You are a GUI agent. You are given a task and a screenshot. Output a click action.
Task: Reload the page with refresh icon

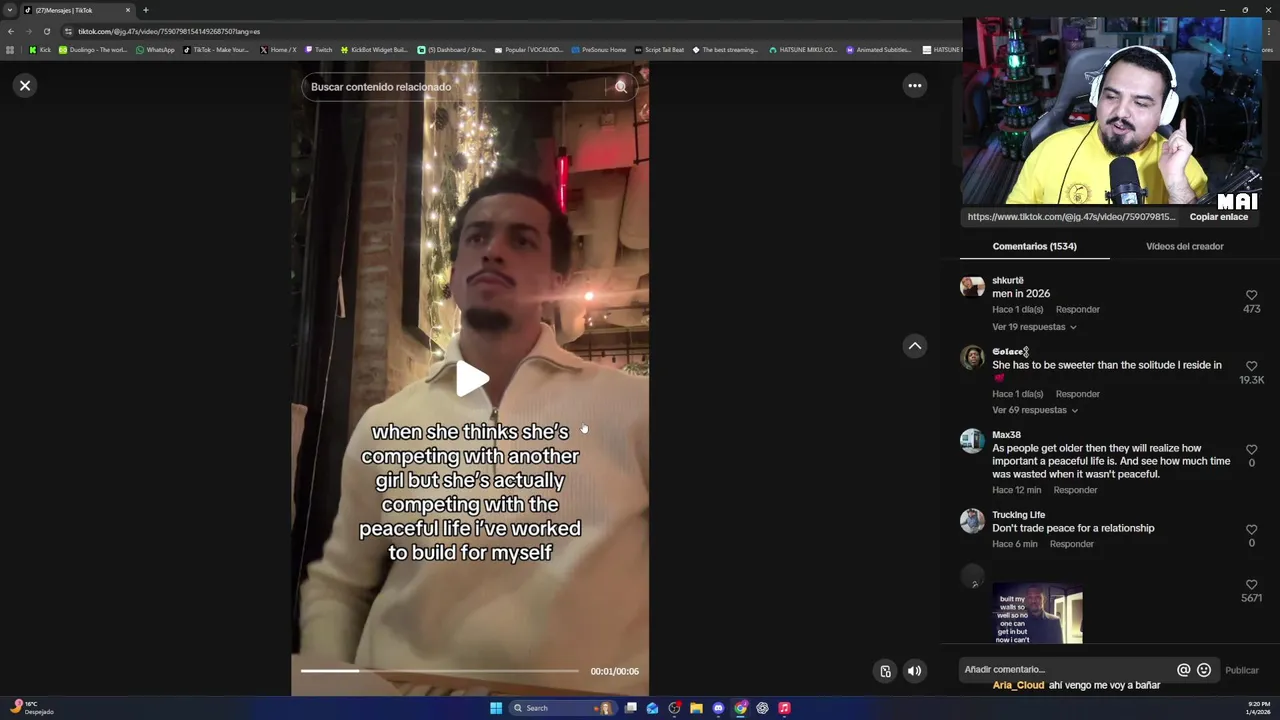click(x=46, y=31)
